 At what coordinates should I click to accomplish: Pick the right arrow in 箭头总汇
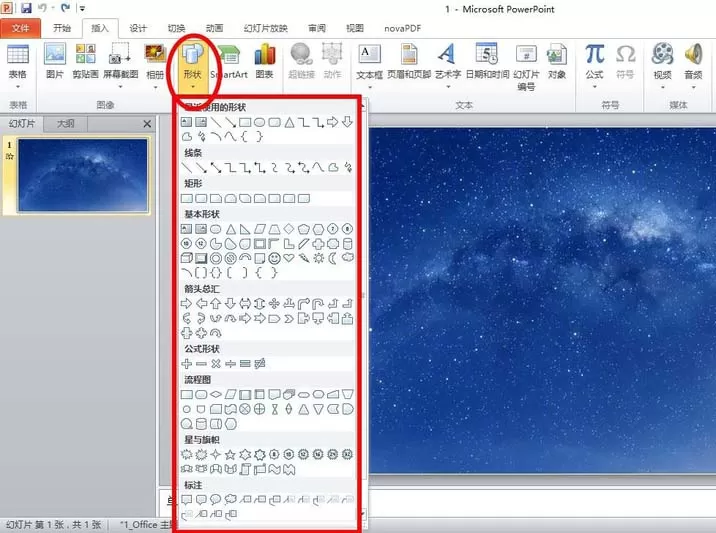(x=186, y=303)
